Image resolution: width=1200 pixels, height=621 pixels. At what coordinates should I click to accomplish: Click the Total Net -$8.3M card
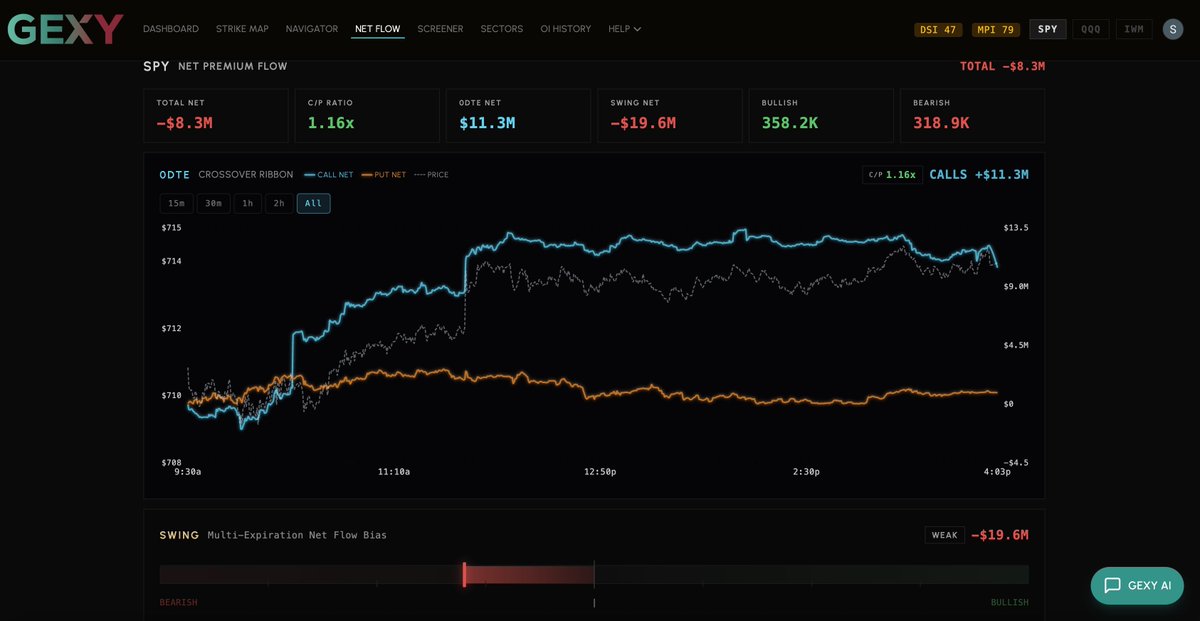216,115
